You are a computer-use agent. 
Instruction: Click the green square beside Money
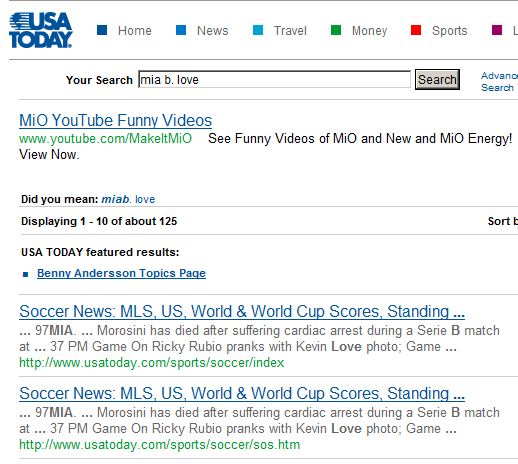click(336, 30)
